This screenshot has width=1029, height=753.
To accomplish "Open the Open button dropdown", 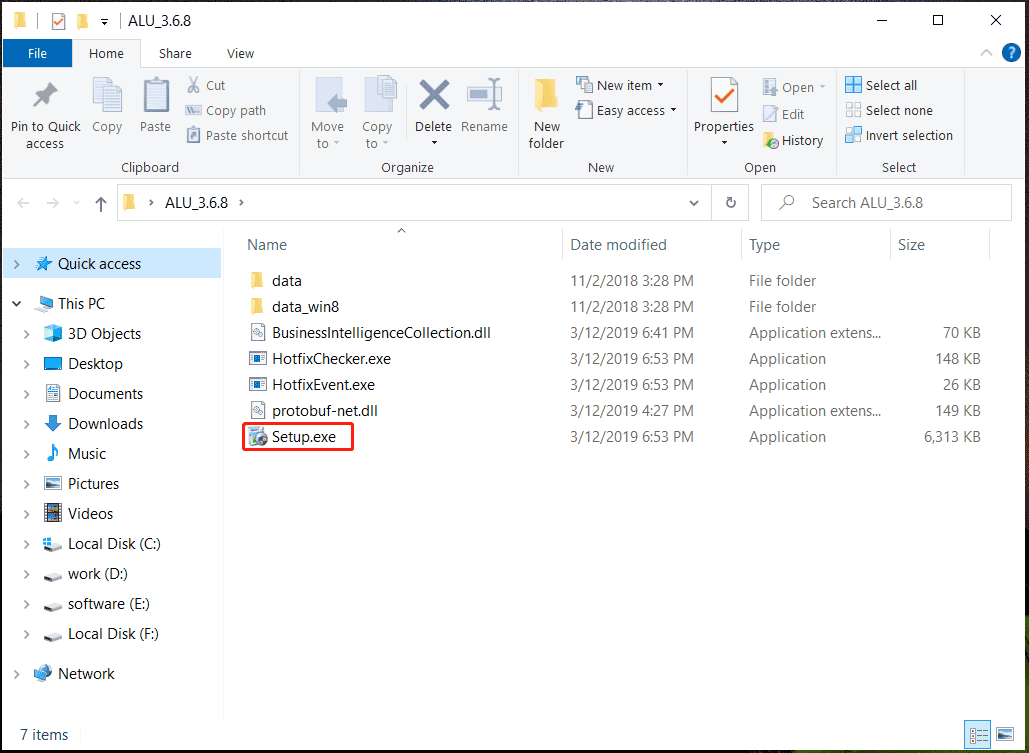I will tap(822, 87).
